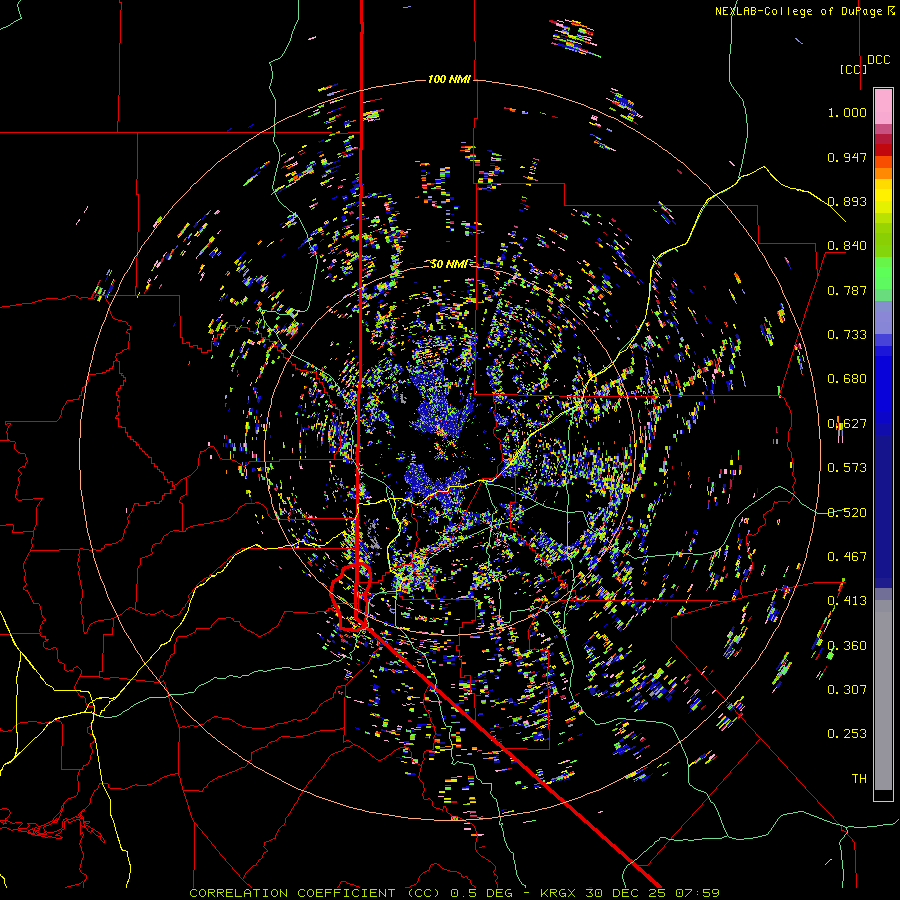Click the CORRELATION COEFFICIENT (CC) caption text
900x900 pixels.
(x=315, y=893)
